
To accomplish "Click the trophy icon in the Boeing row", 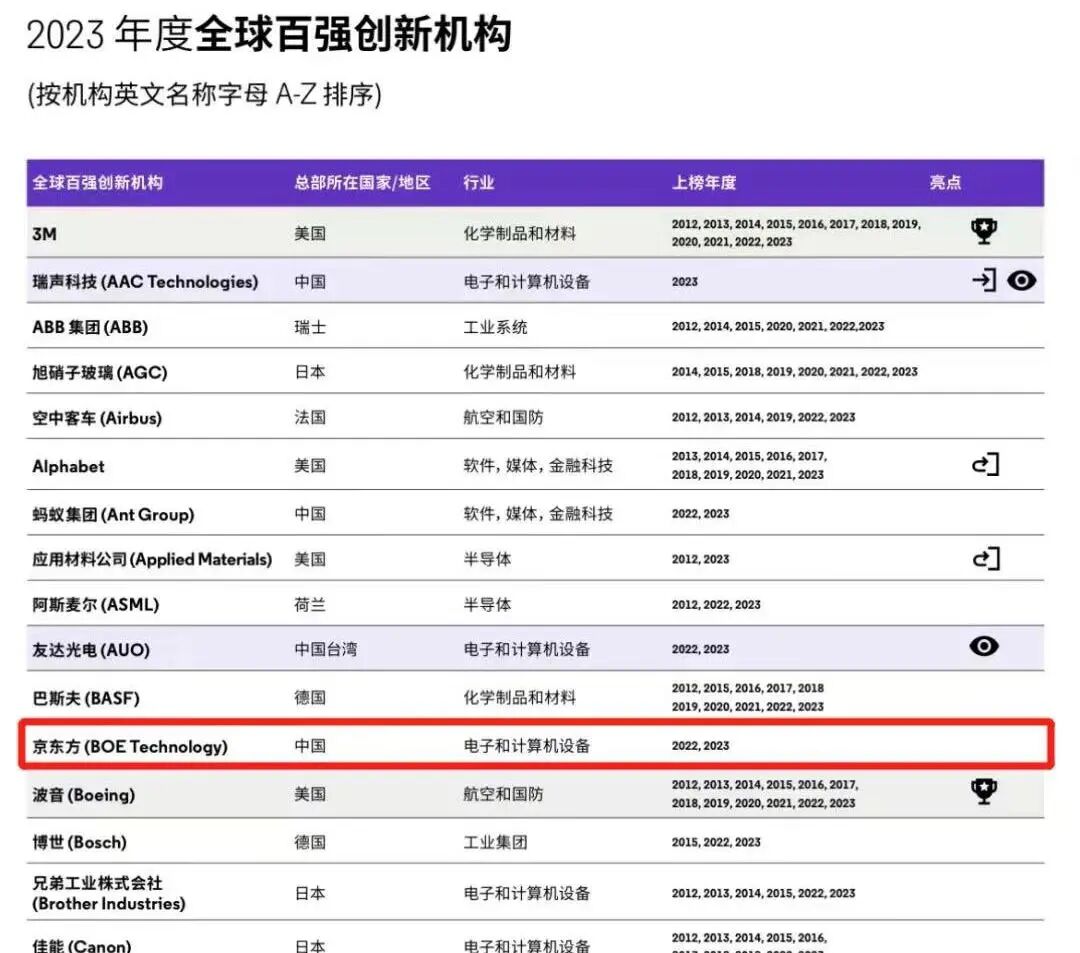I will [x=984, y=791].
